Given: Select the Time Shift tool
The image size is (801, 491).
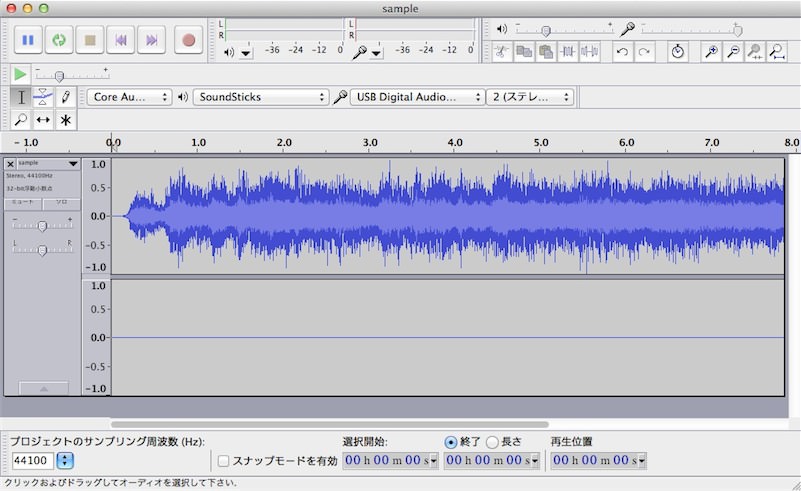Looking at the screenshot, I should [43, 120].
